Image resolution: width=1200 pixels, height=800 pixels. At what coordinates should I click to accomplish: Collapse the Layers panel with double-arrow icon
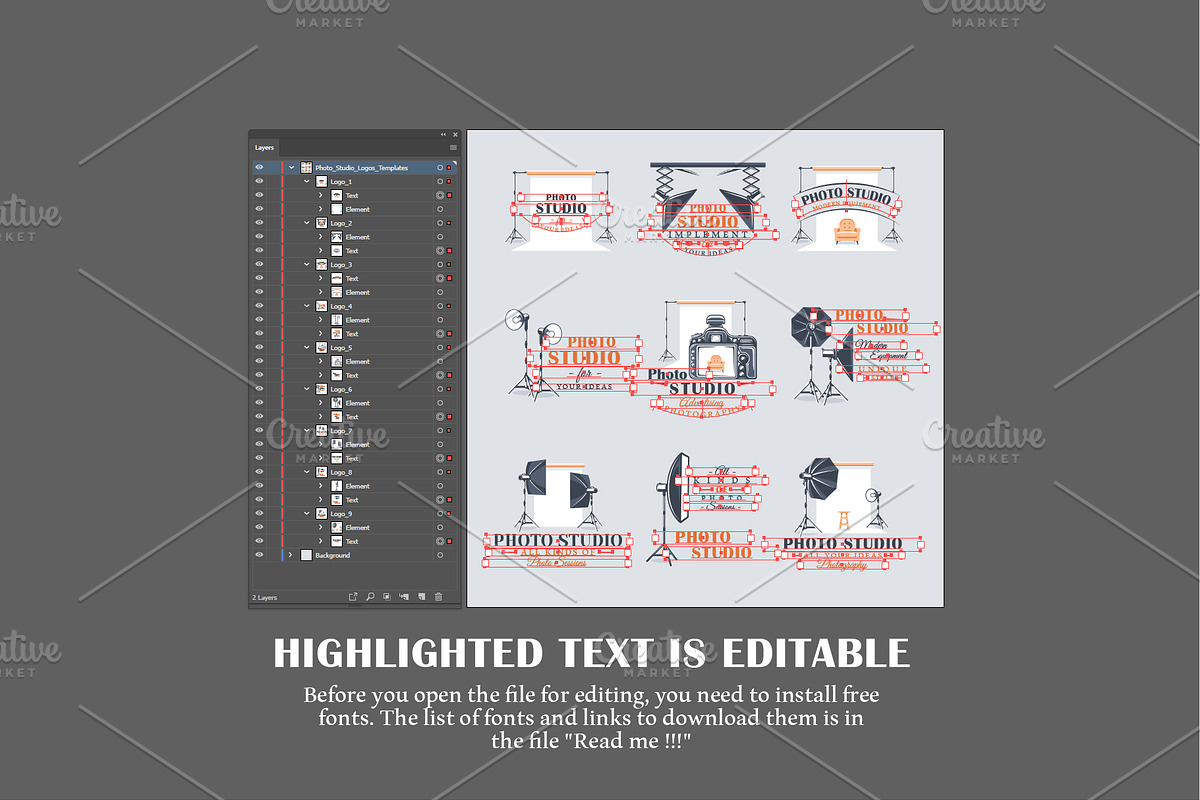pyautogui.click(x=443, y=134)
